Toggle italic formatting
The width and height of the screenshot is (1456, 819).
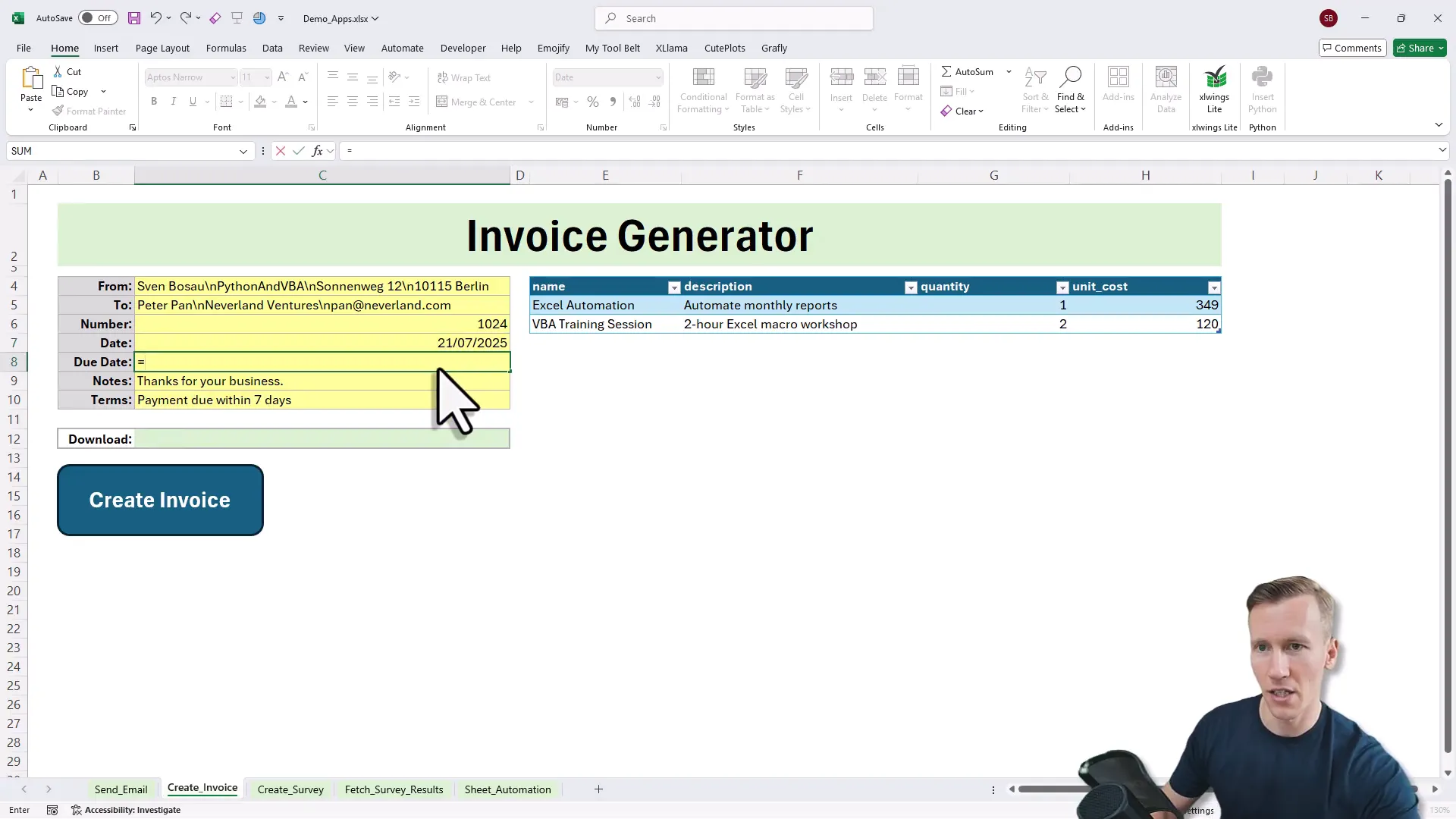pyautogui.click(x=173, y=101)
